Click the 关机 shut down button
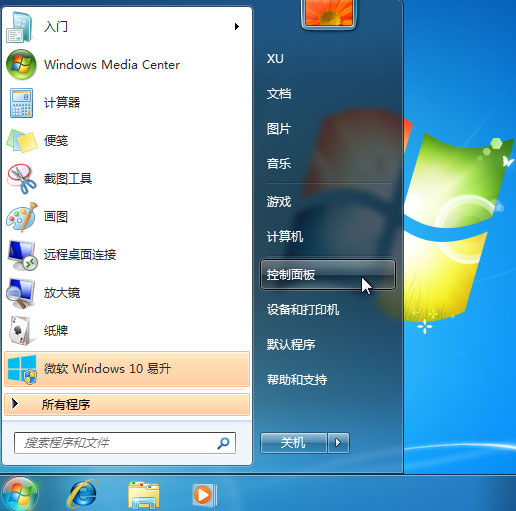 (293, 443)
